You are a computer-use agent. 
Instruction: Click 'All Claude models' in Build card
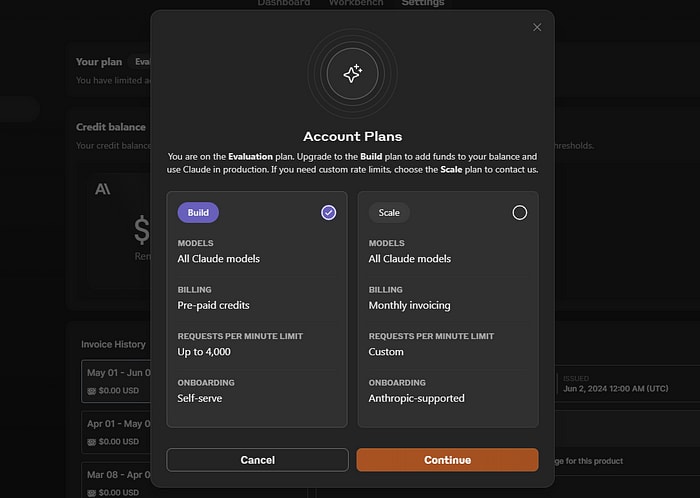tap(218, 259)
